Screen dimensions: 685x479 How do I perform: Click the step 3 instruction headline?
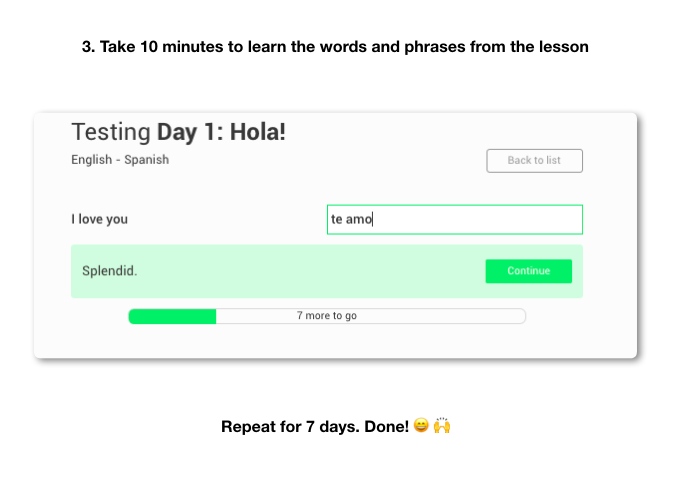335,47
